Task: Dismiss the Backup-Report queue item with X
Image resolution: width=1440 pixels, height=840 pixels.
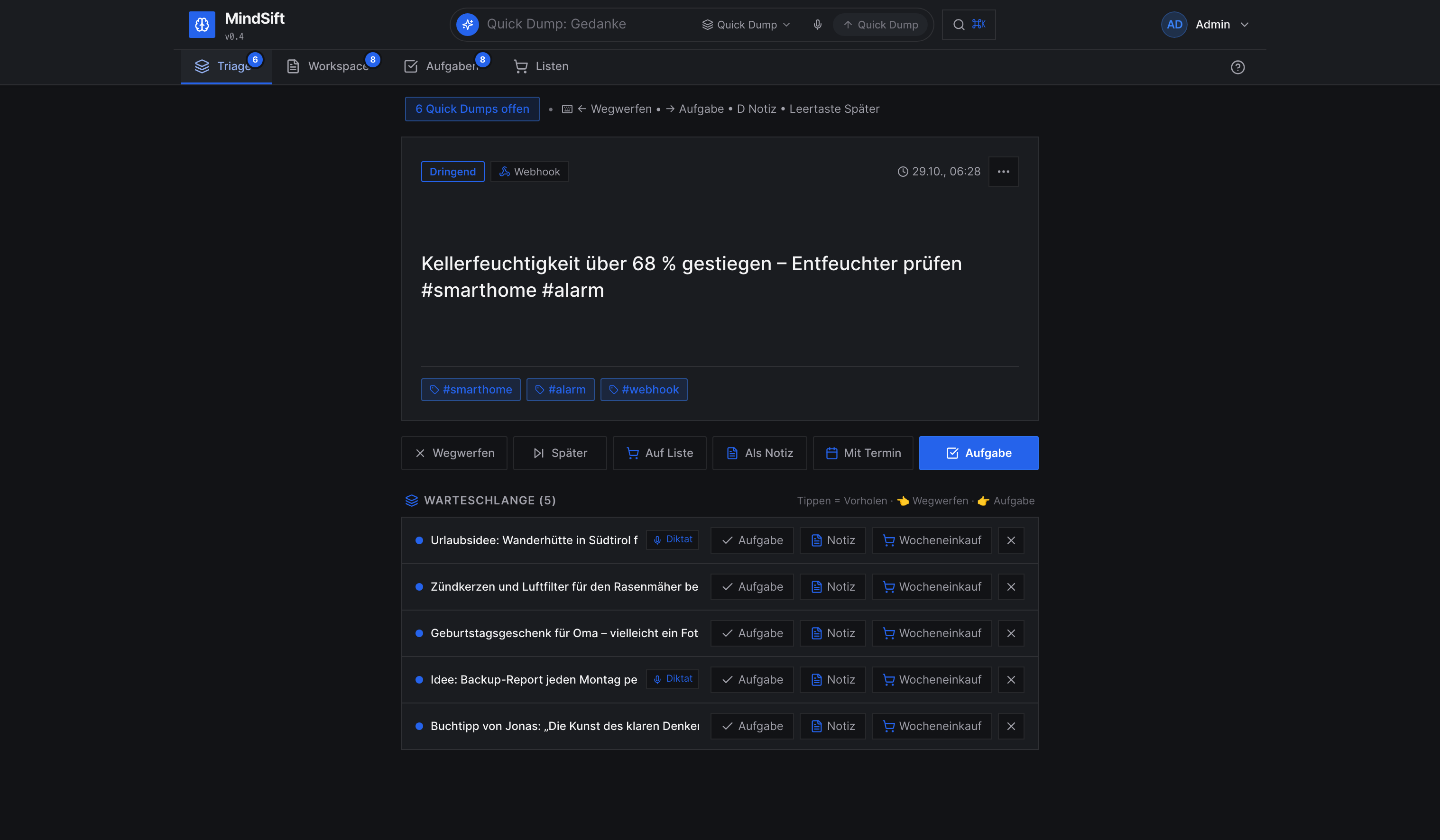Action: pyautogui.click(x=1011, y=680)
